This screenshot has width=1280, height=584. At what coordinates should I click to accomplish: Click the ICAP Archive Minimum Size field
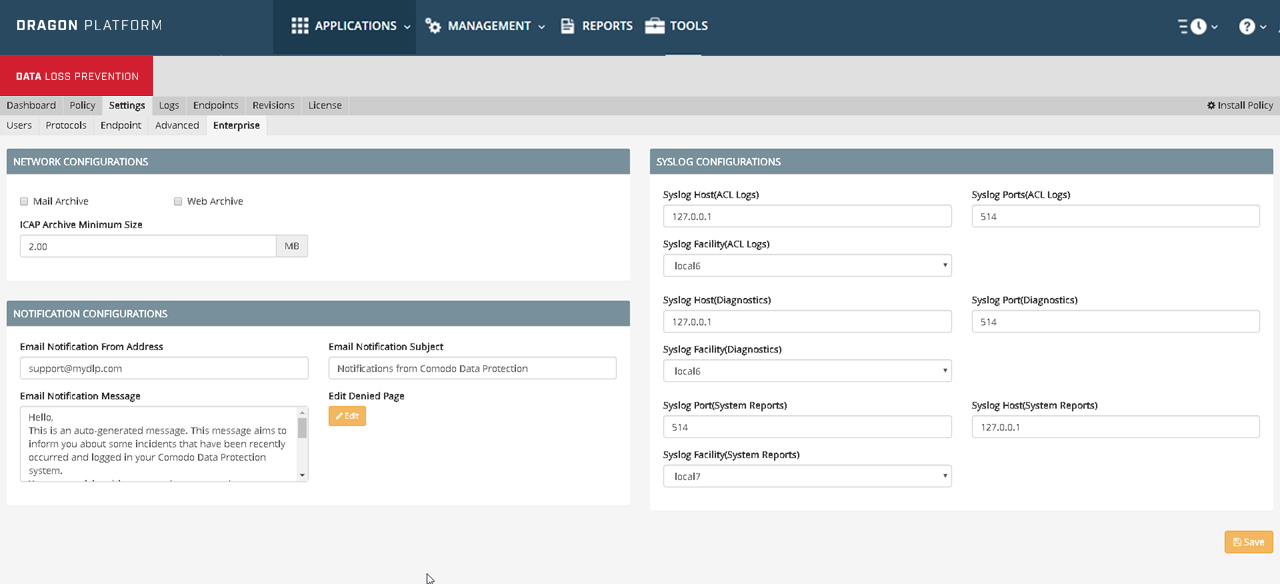pos(148,246)
